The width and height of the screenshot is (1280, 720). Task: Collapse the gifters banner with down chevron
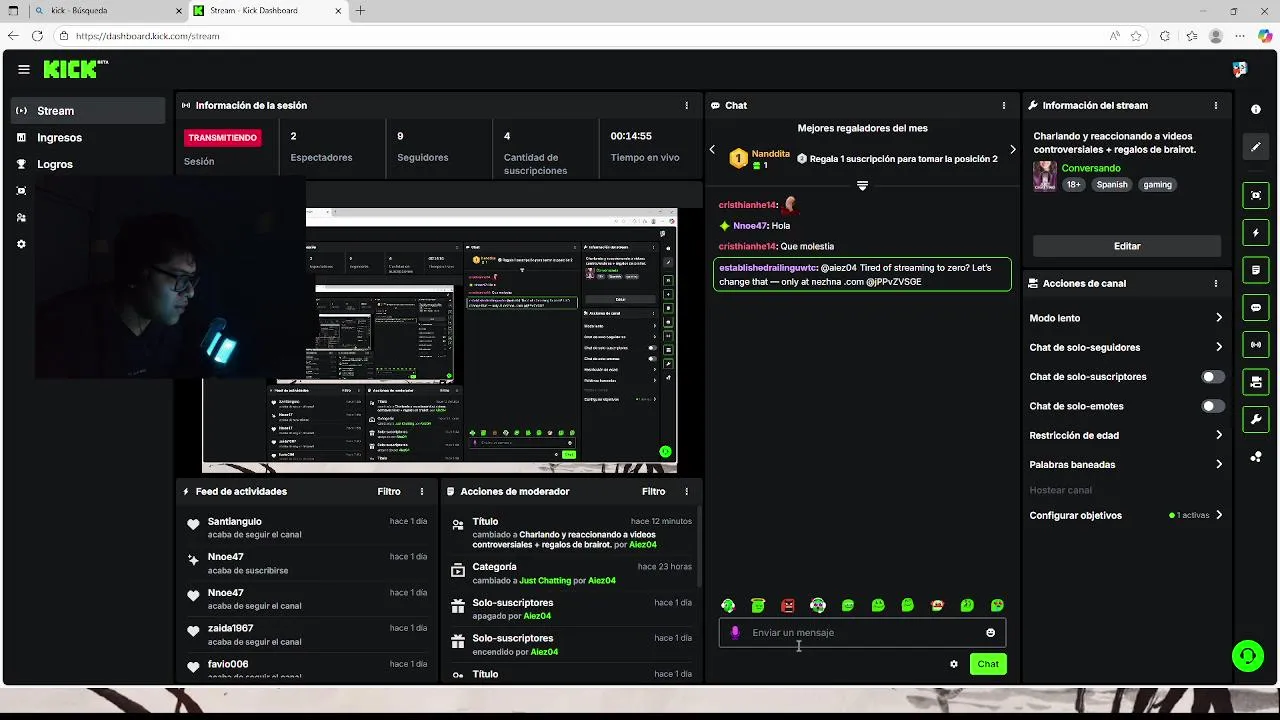[862, 186]
